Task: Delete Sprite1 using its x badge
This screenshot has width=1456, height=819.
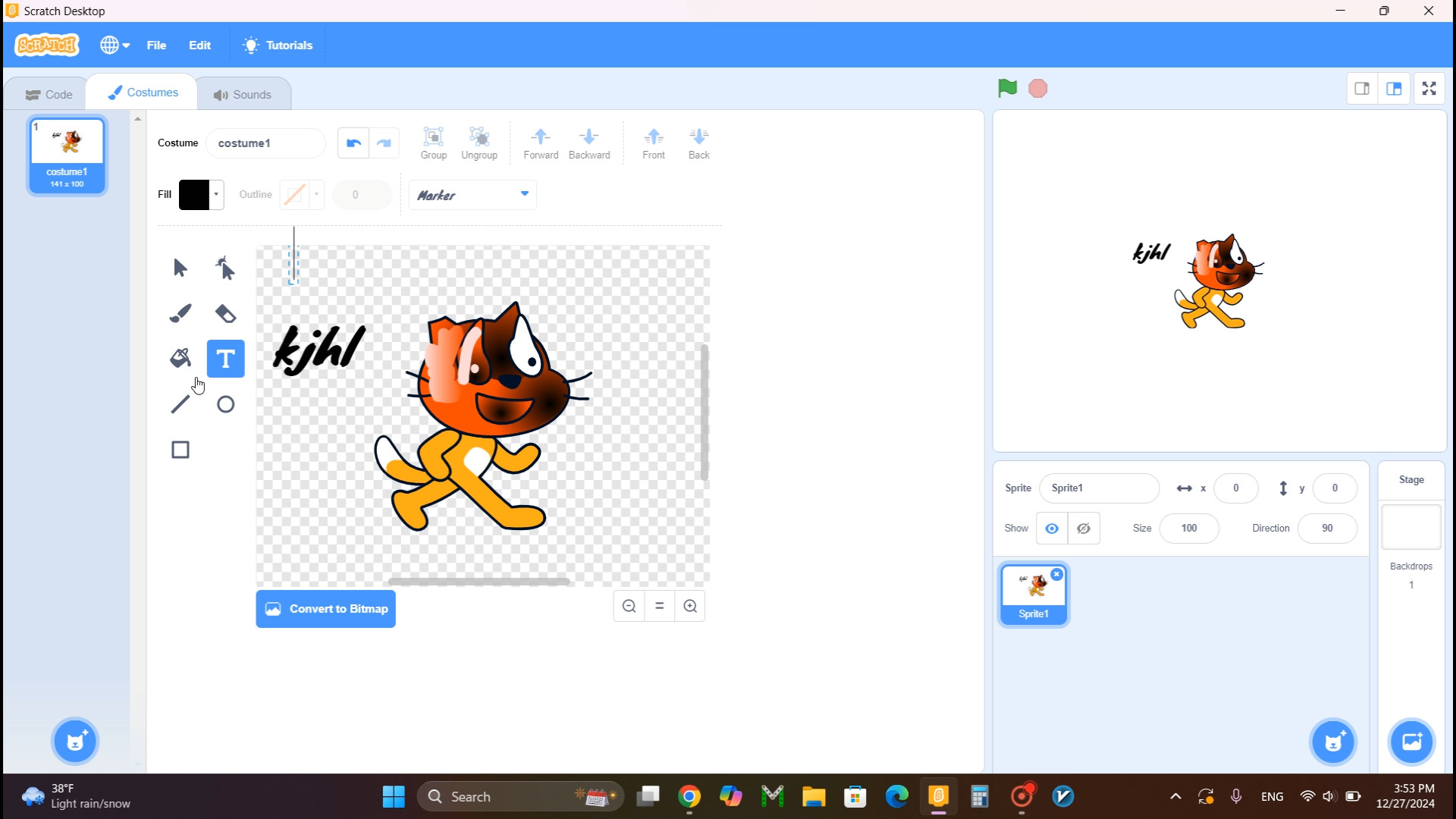Action: point(1056,575)
